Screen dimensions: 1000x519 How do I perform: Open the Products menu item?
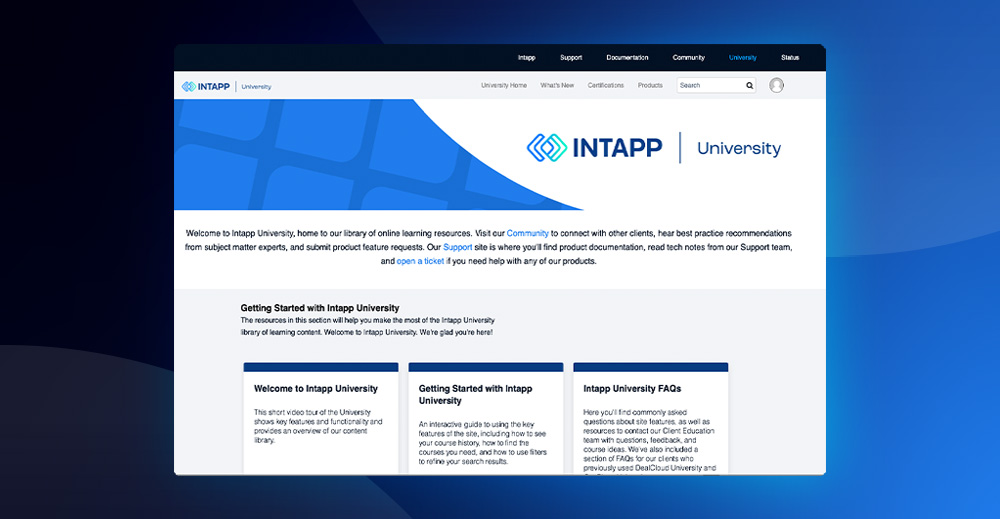tap(650, 85)
